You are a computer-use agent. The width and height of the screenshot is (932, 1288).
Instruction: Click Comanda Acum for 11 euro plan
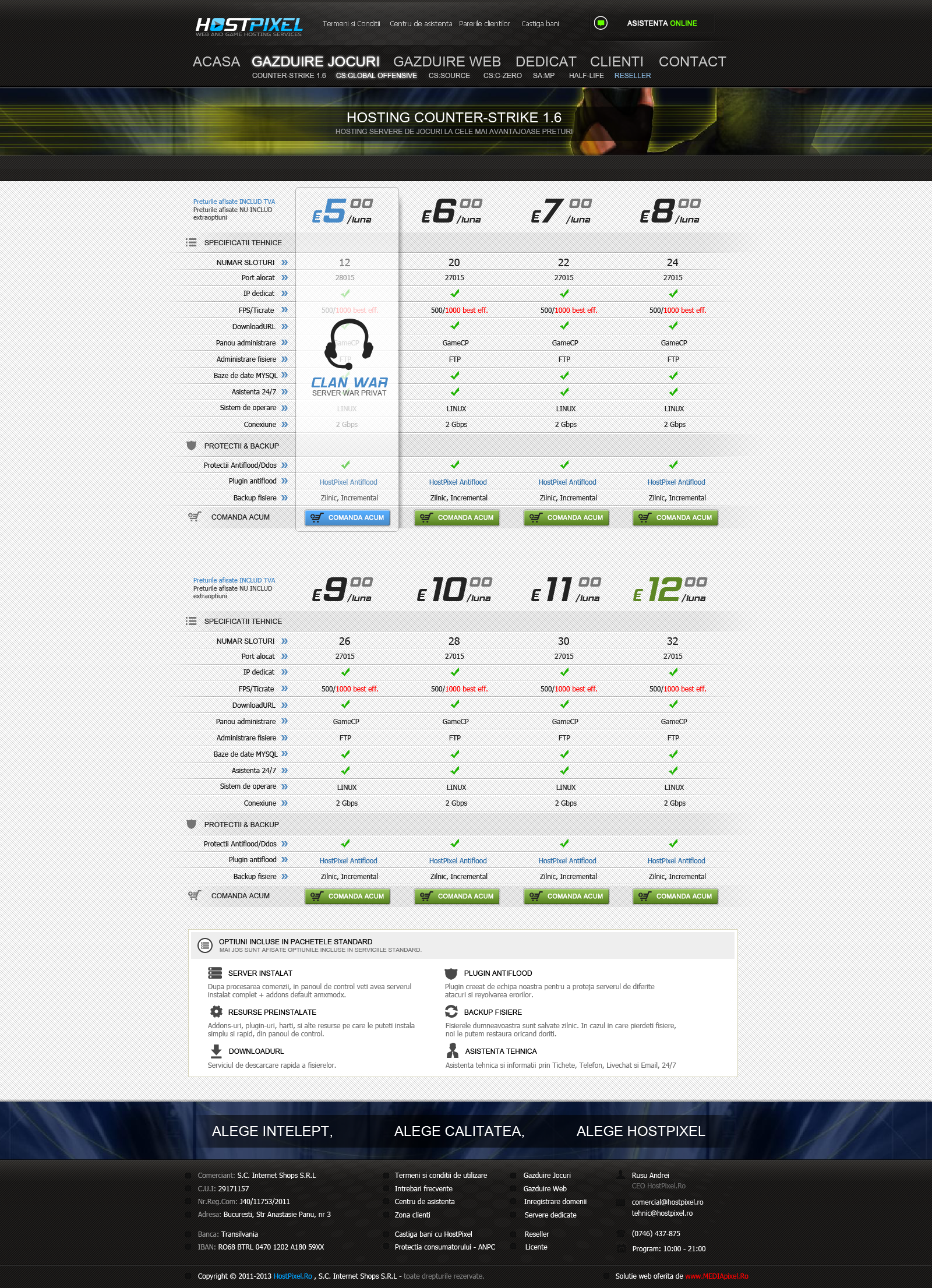tap(566, 896)
